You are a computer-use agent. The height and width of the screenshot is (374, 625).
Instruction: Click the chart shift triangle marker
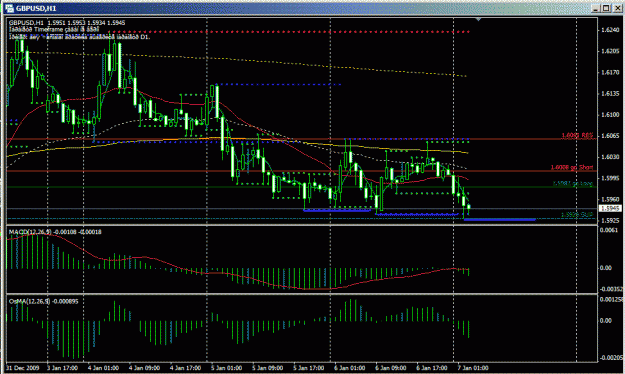tap(478, 19)
